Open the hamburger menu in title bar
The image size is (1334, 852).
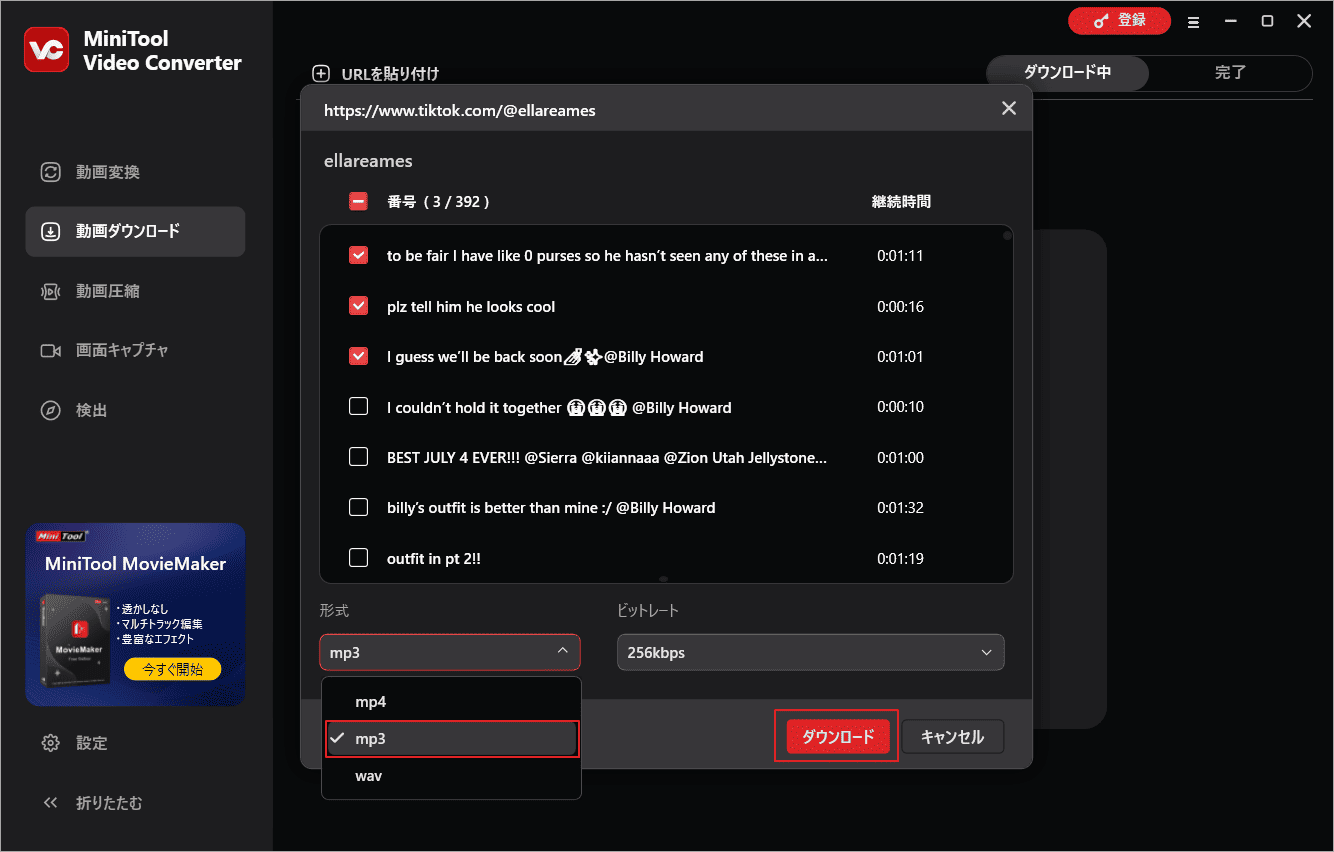pyautogui.click(x=1193, y=21)
